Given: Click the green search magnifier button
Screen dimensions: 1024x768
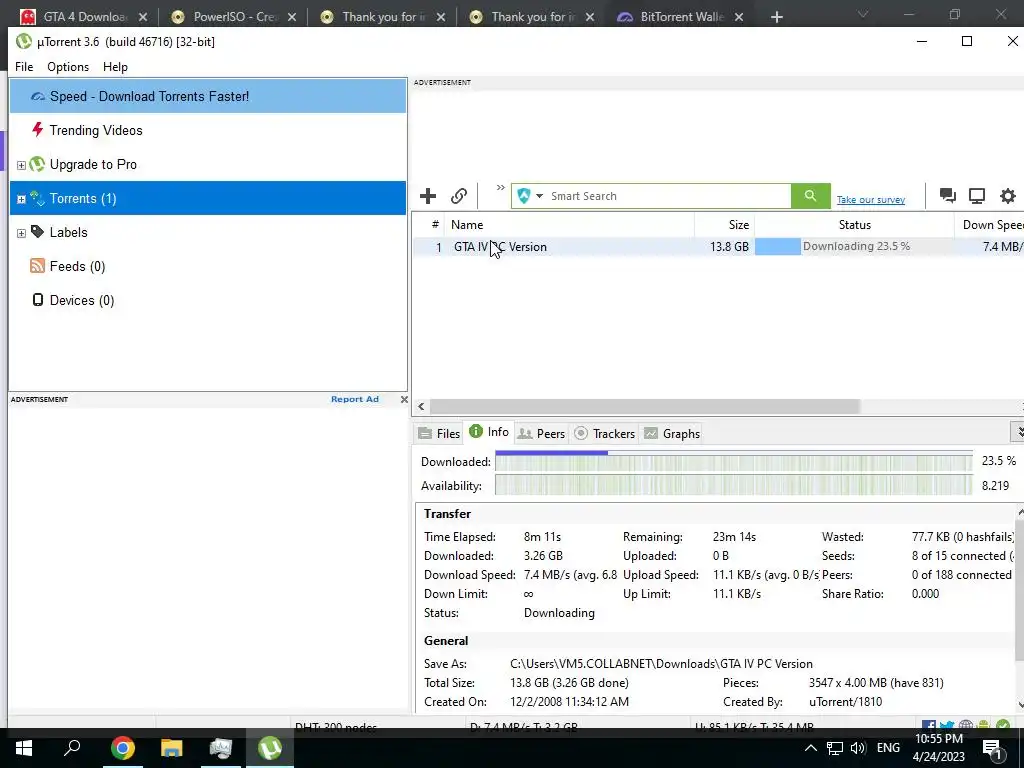Looking at the screenshot, I should pos(810,196).
